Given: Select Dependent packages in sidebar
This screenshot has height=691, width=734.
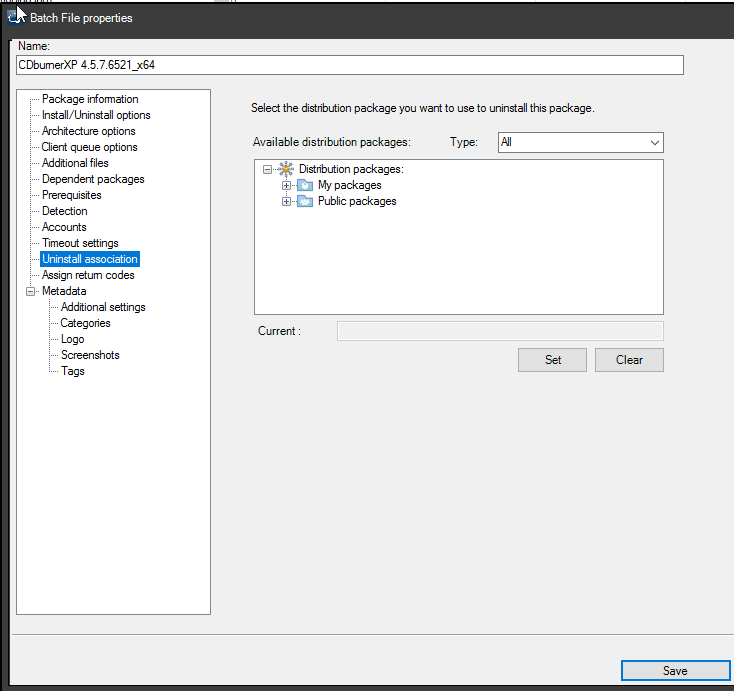Looking at the screenshot, I should coord(93,179).
